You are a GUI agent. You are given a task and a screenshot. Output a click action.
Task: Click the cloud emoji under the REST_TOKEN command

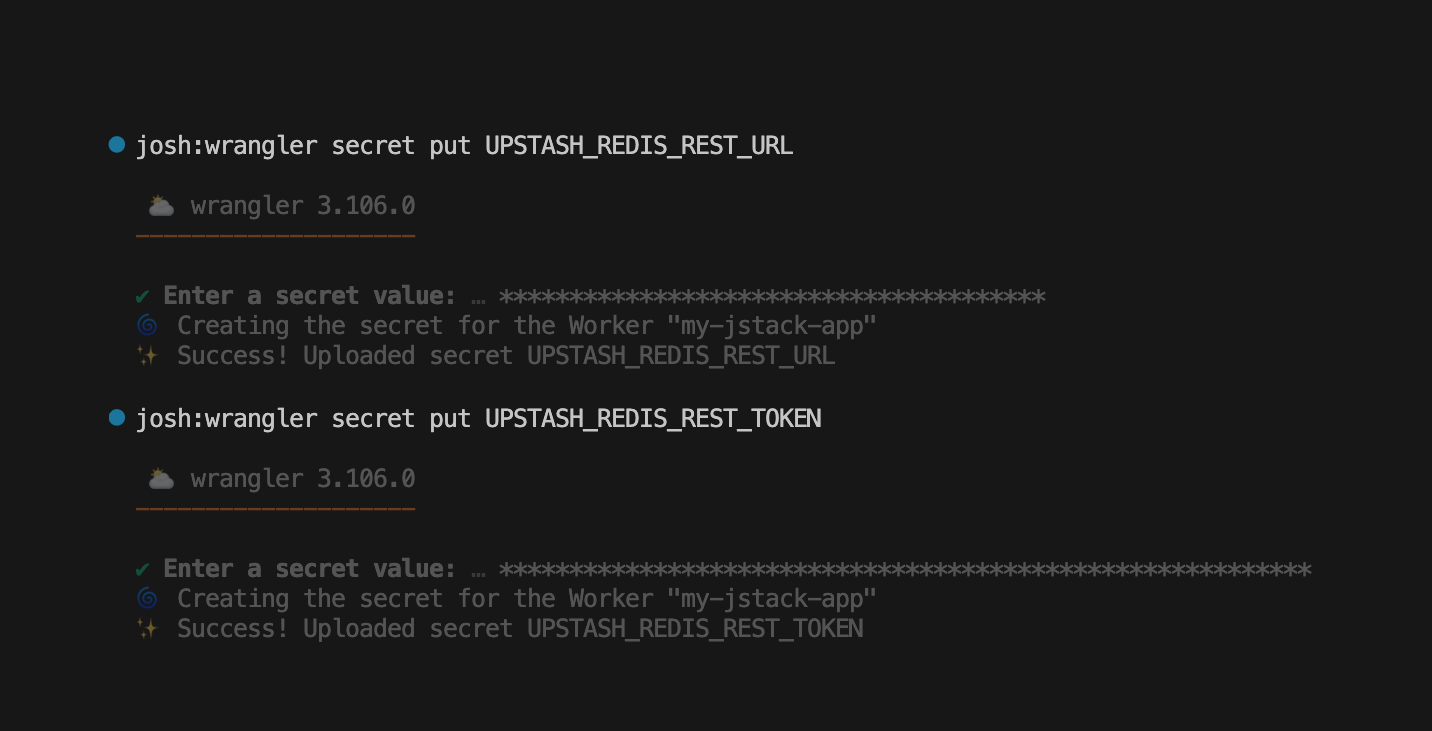pyautogui.click(x=161, y=479)
